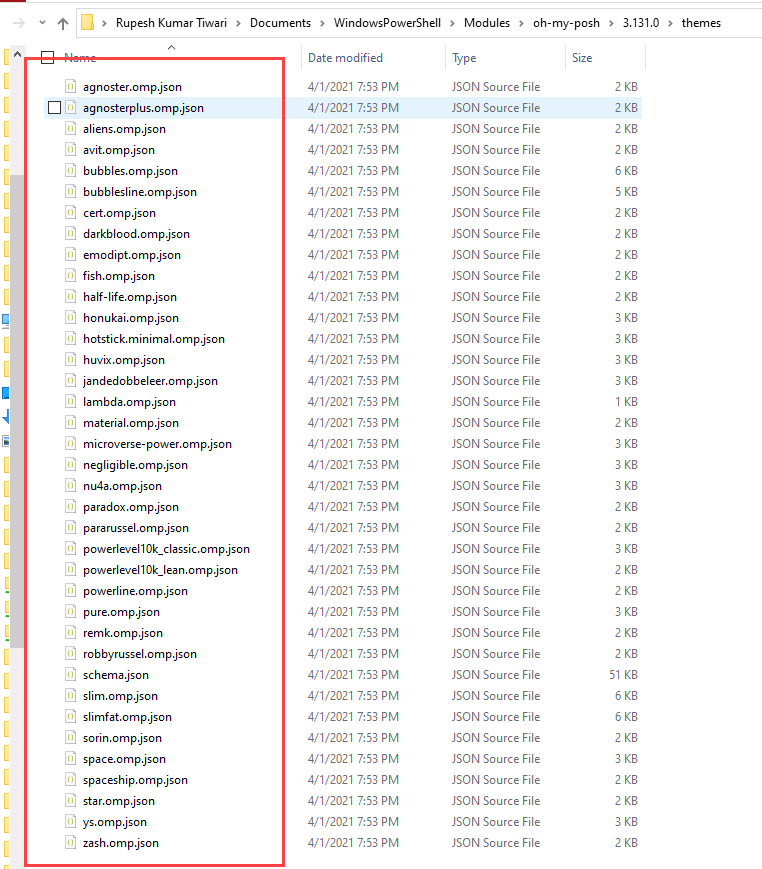Sort files by the Type column
Image resolution: width=762 pixels, height=869 pixels.
464,58
